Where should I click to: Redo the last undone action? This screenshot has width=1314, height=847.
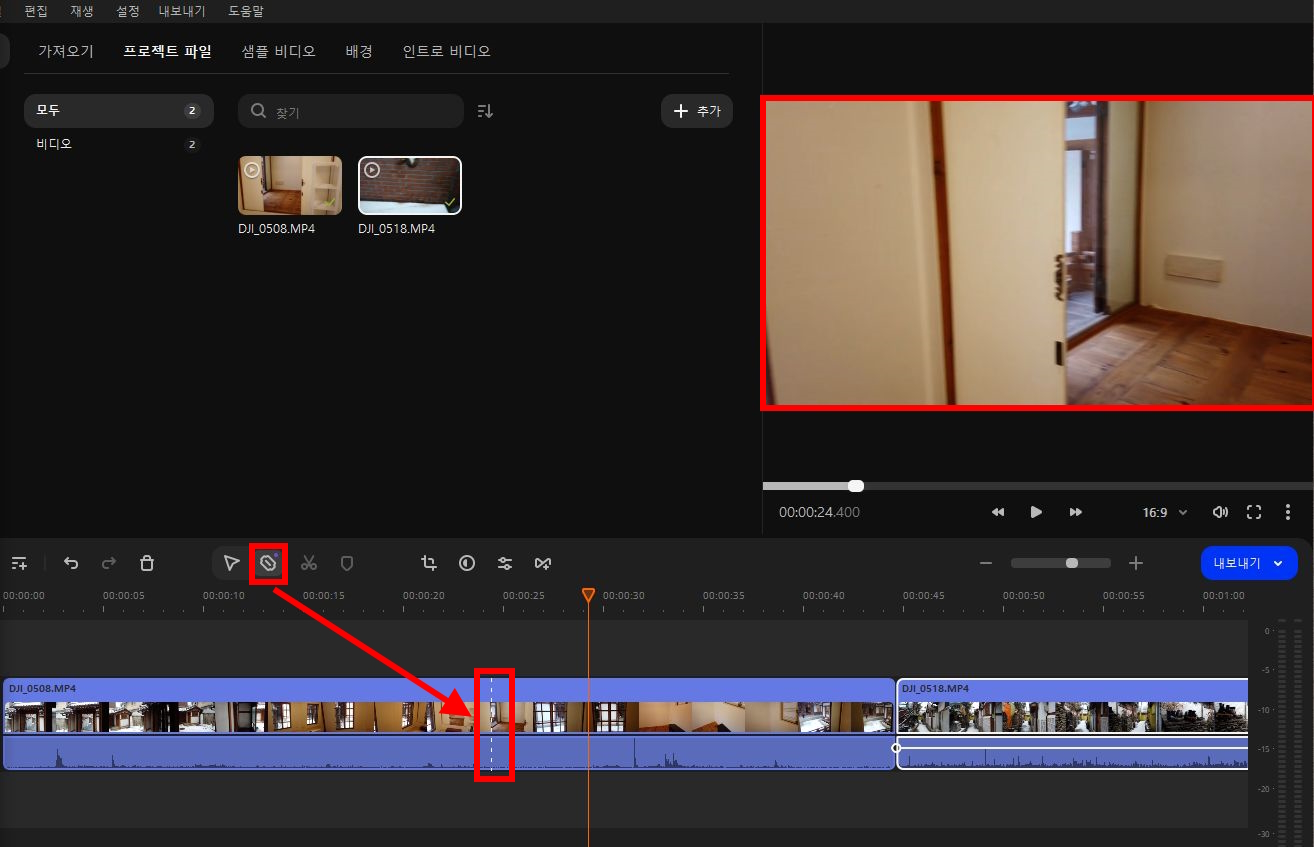click(109, 563)
